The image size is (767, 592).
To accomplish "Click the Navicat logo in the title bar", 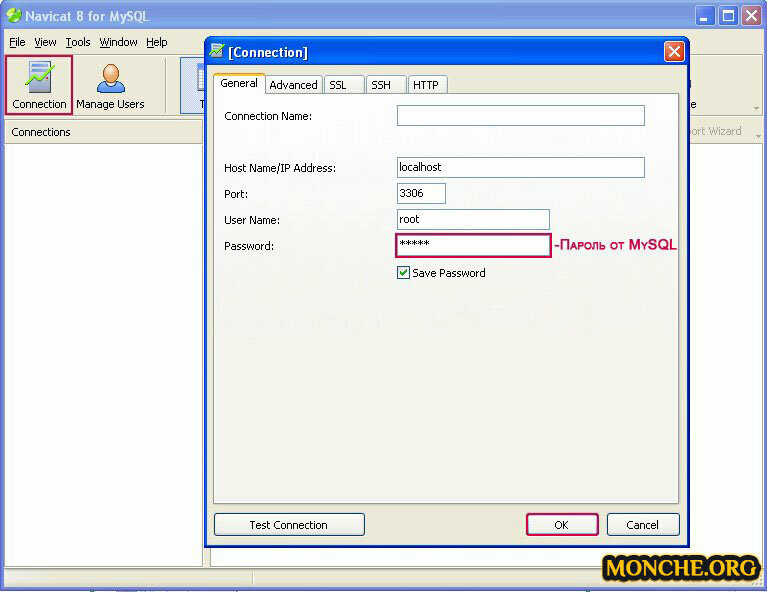I will tap(14, 15).
